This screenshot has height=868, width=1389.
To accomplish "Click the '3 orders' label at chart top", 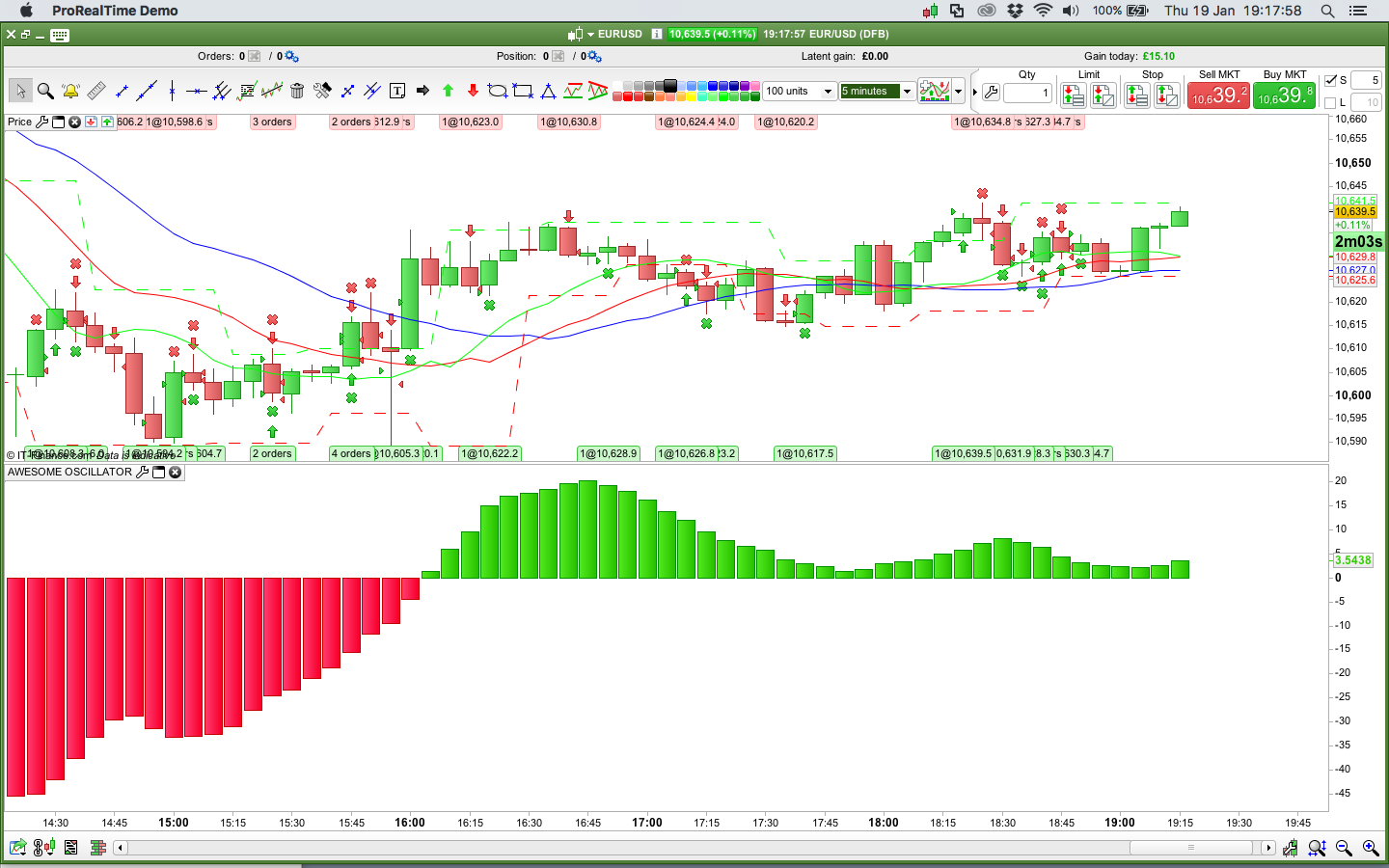I will [272, 122].
